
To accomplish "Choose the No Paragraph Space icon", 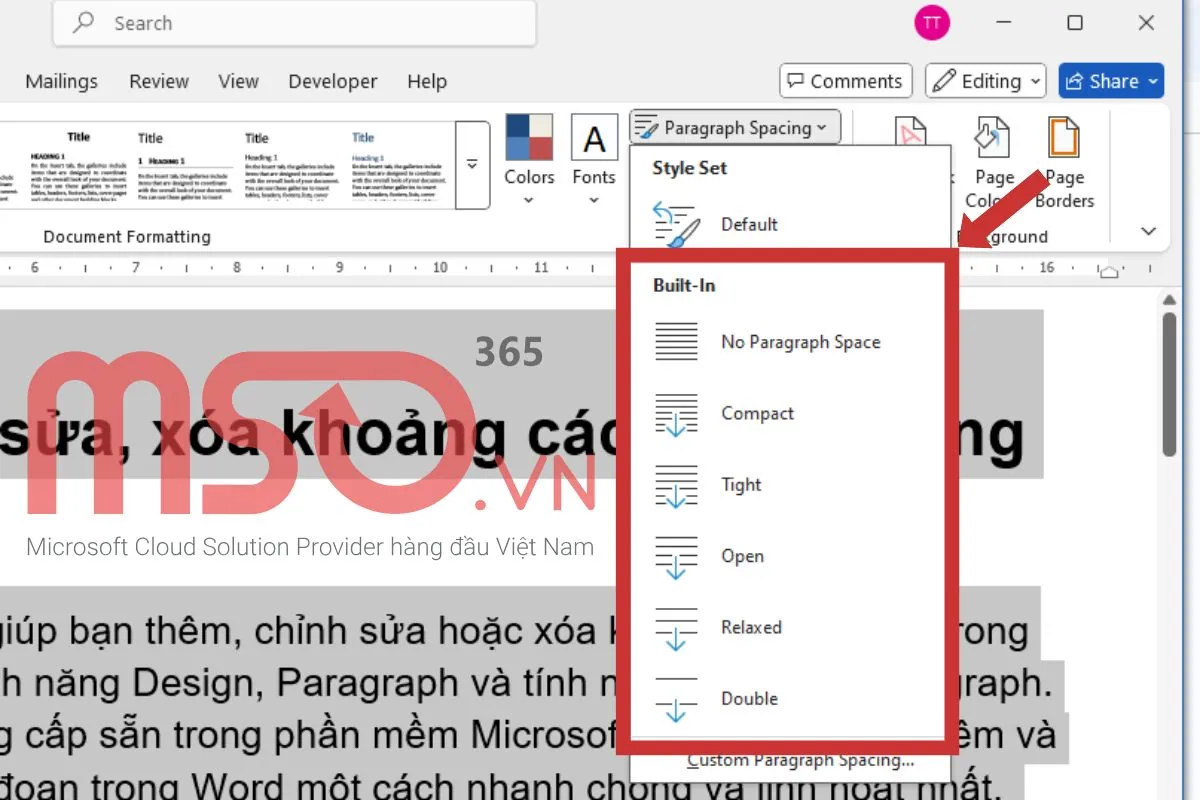I will click(676, 342).
